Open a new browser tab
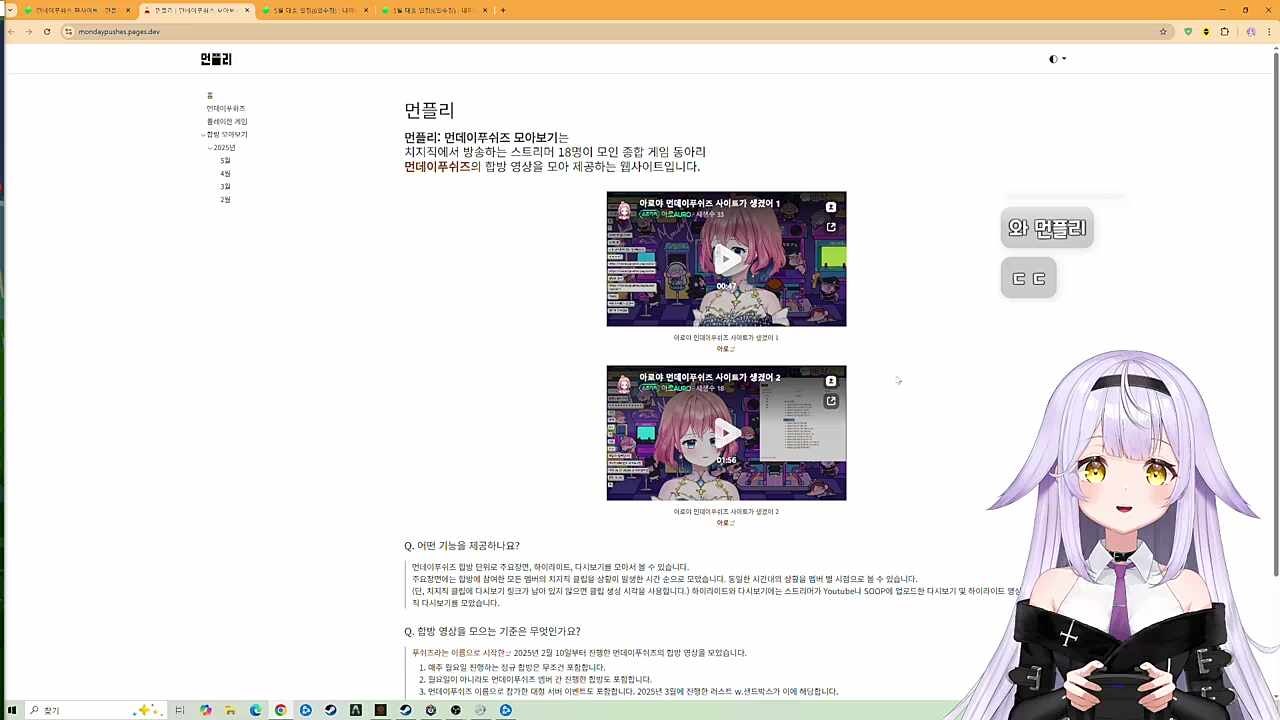 tap(503, 10)
